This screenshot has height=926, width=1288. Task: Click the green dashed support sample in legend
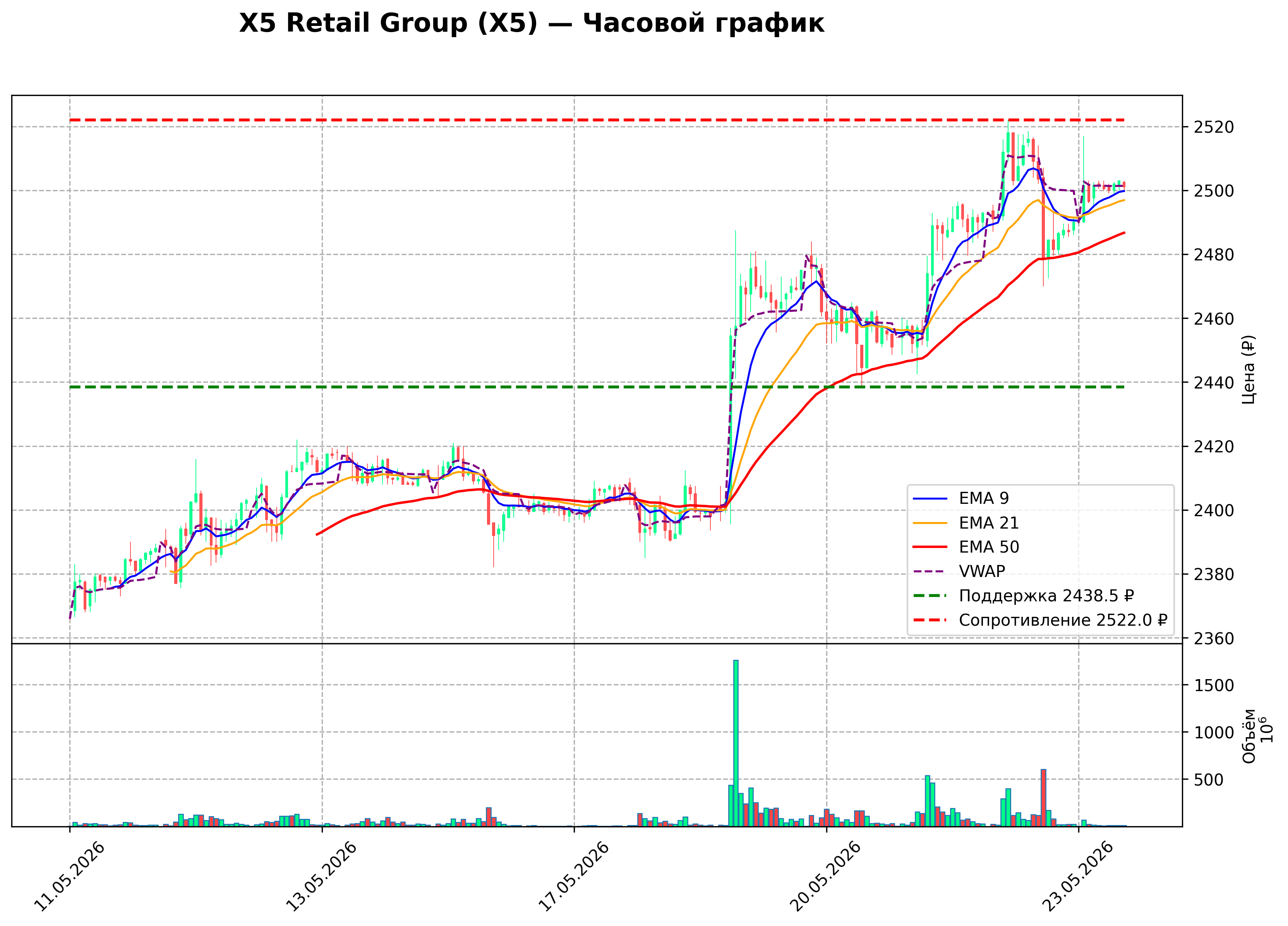pos(930,596)
